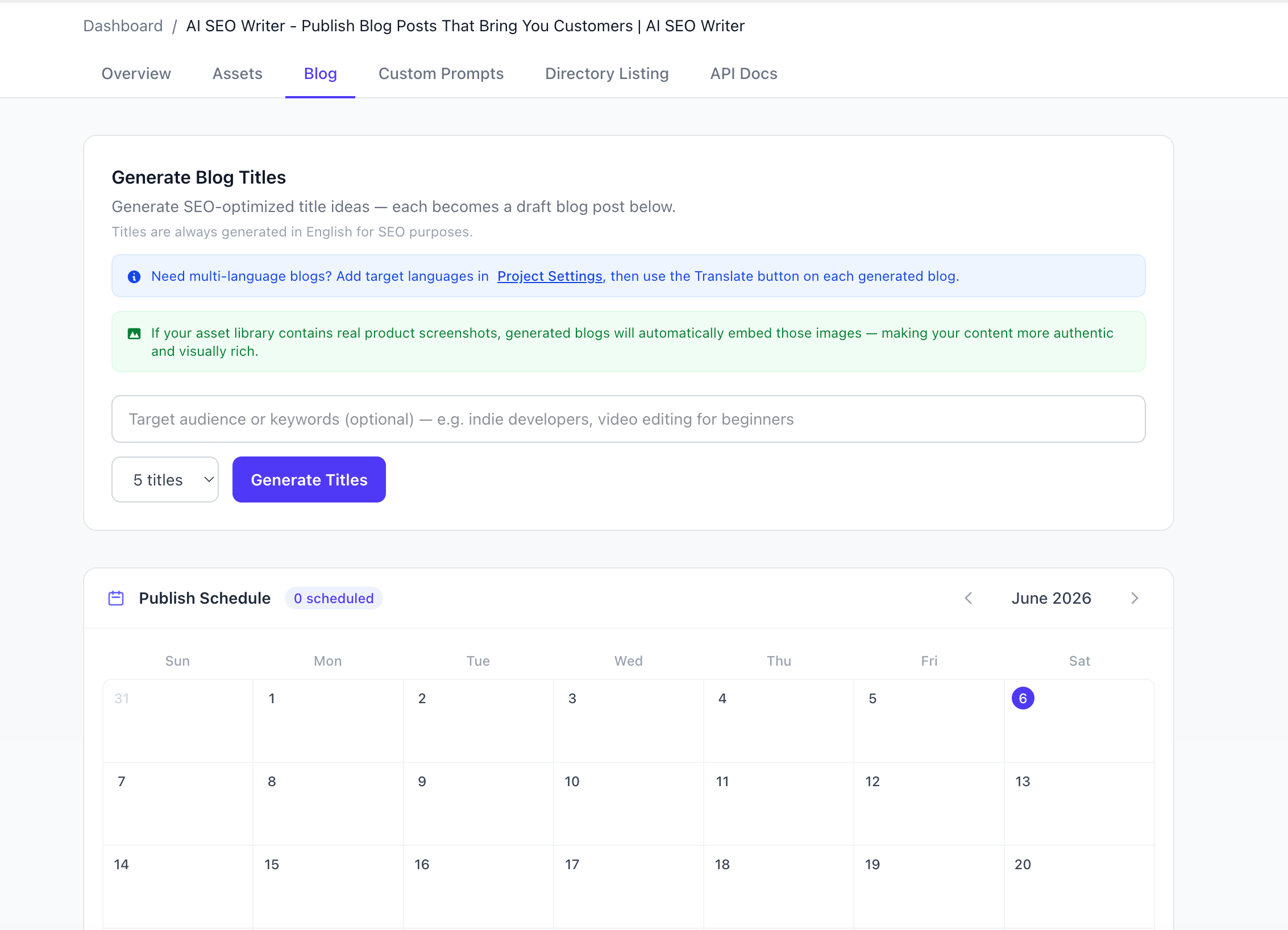The height and width of the screenshot is (930, 1288).
Task: Pick June 18 calendar cell
Action: pos(779,887)
